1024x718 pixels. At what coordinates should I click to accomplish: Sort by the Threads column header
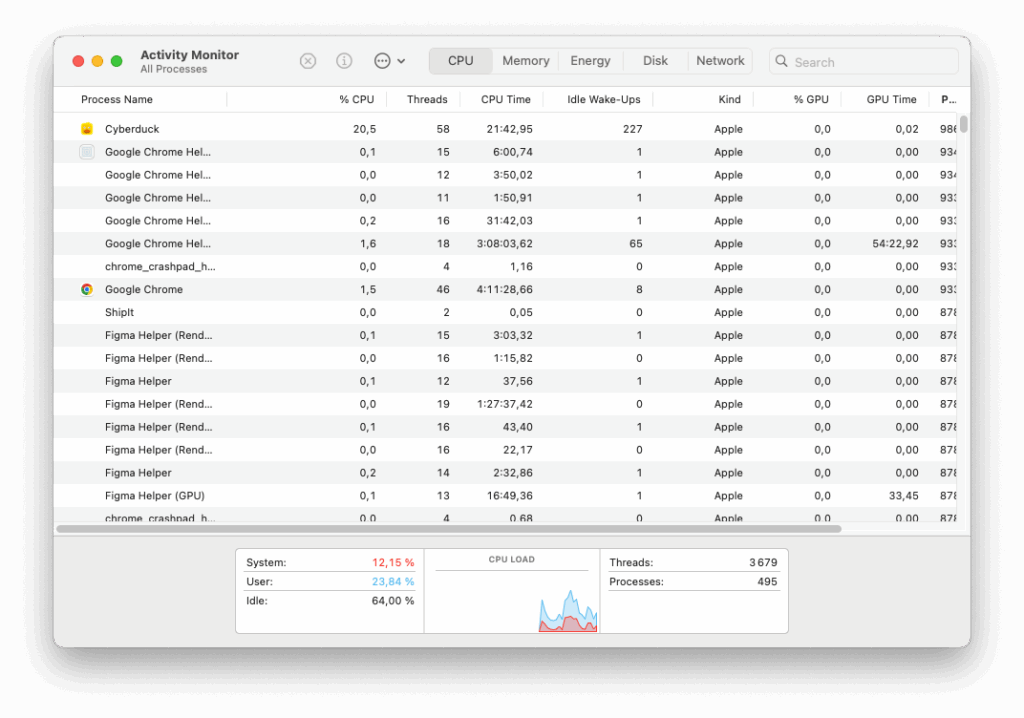[x=426, y=99]
